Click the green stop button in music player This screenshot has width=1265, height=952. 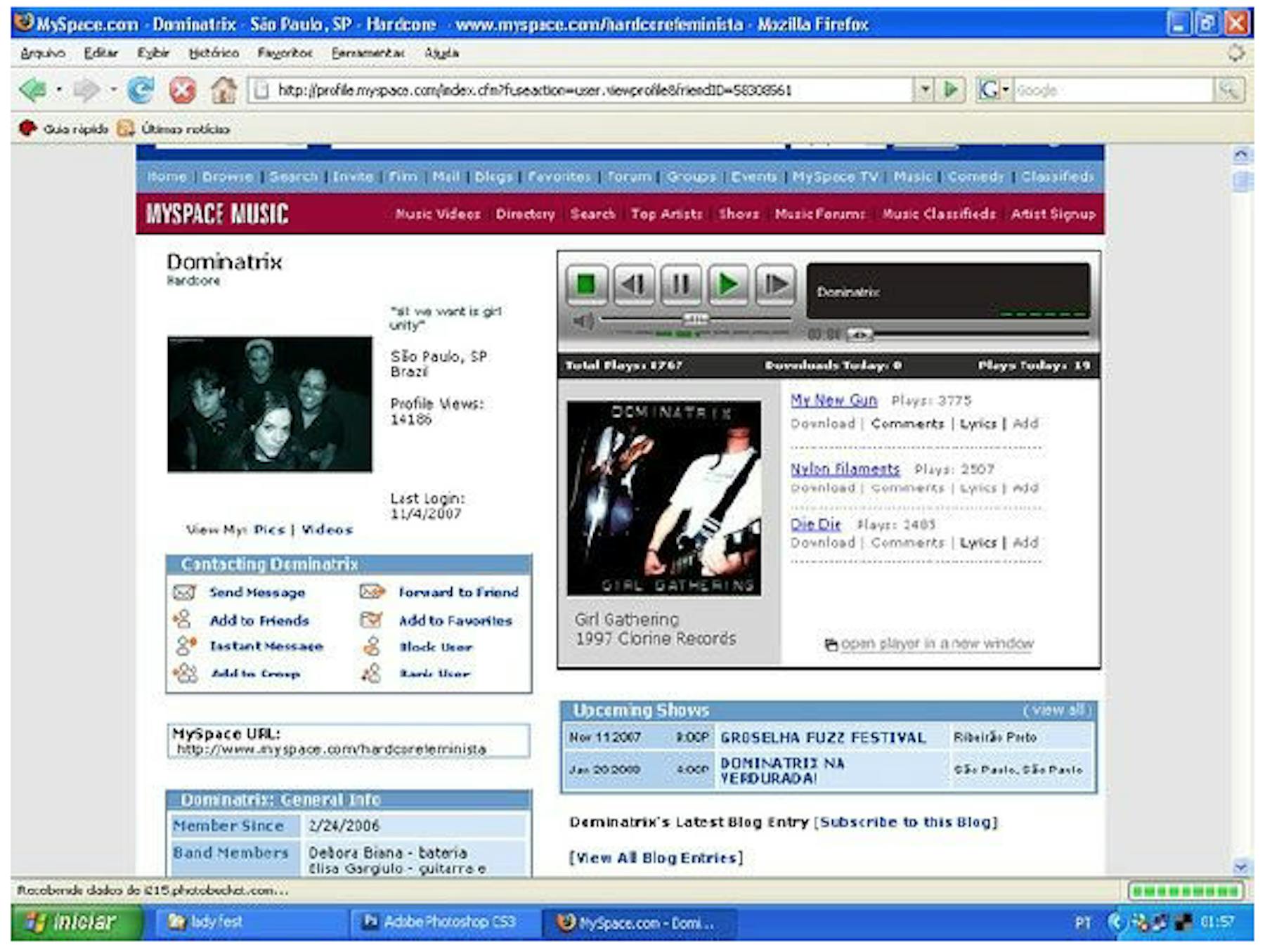point(586,285)
